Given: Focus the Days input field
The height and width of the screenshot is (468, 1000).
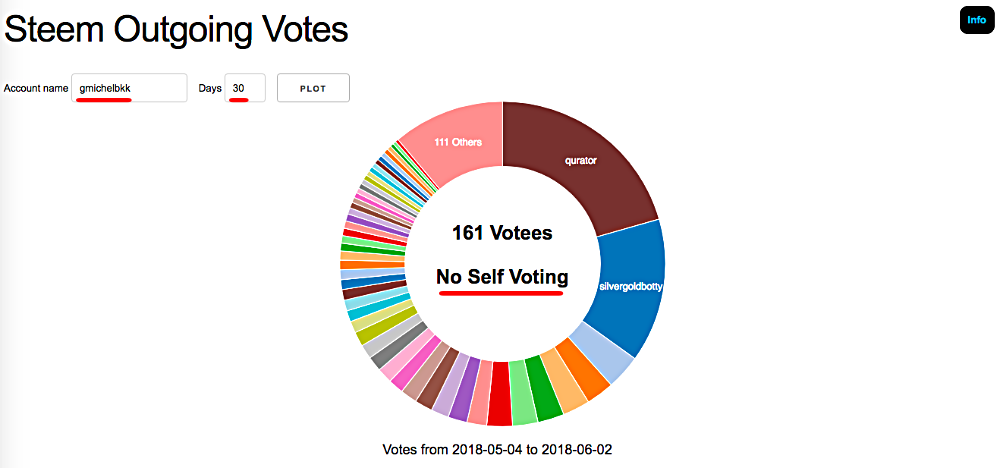Looking at the screenshot, I should click(246, 88).
